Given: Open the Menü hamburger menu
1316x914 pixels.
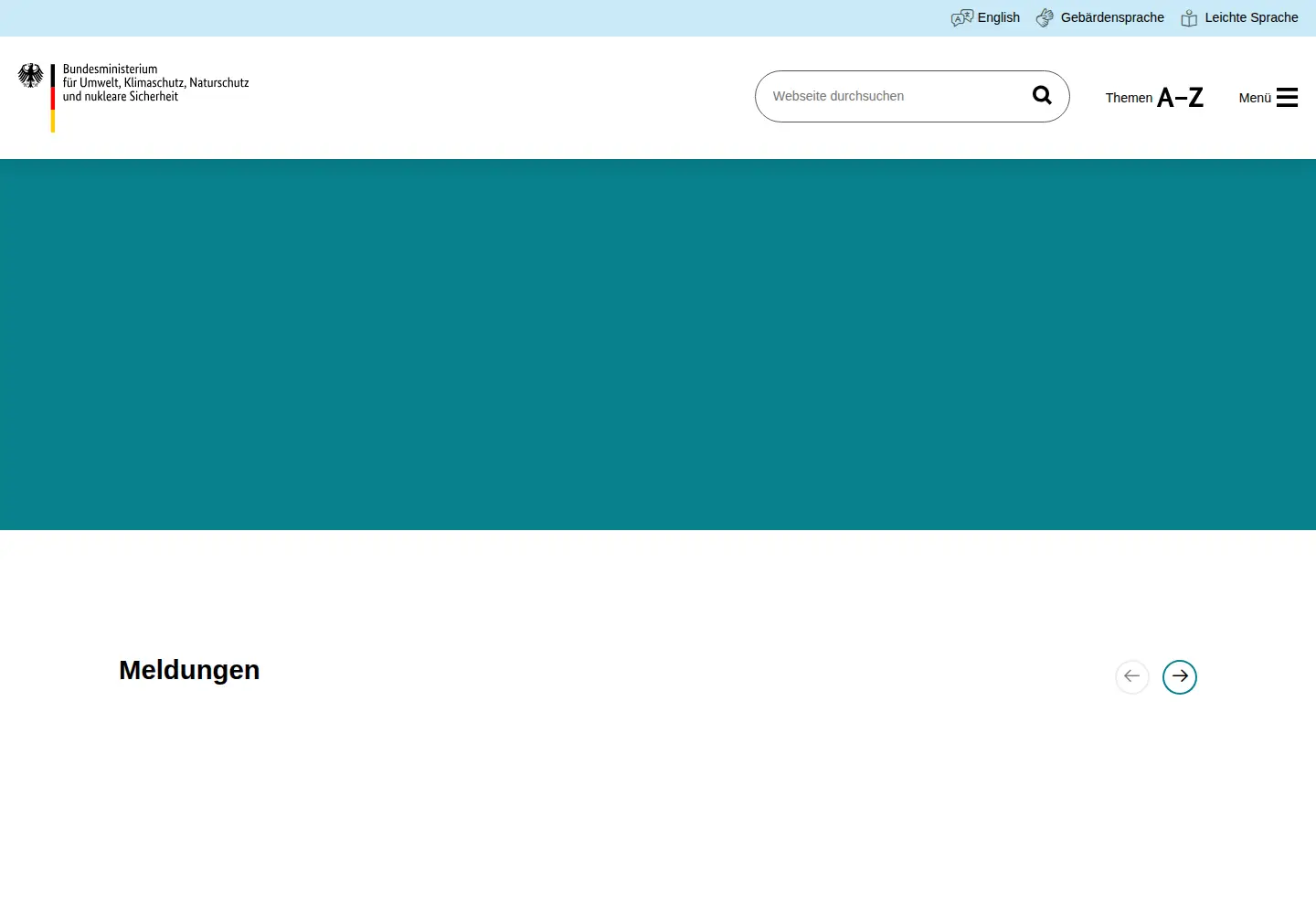Looking at the screenshot, I should click(x=1268, y=97).
